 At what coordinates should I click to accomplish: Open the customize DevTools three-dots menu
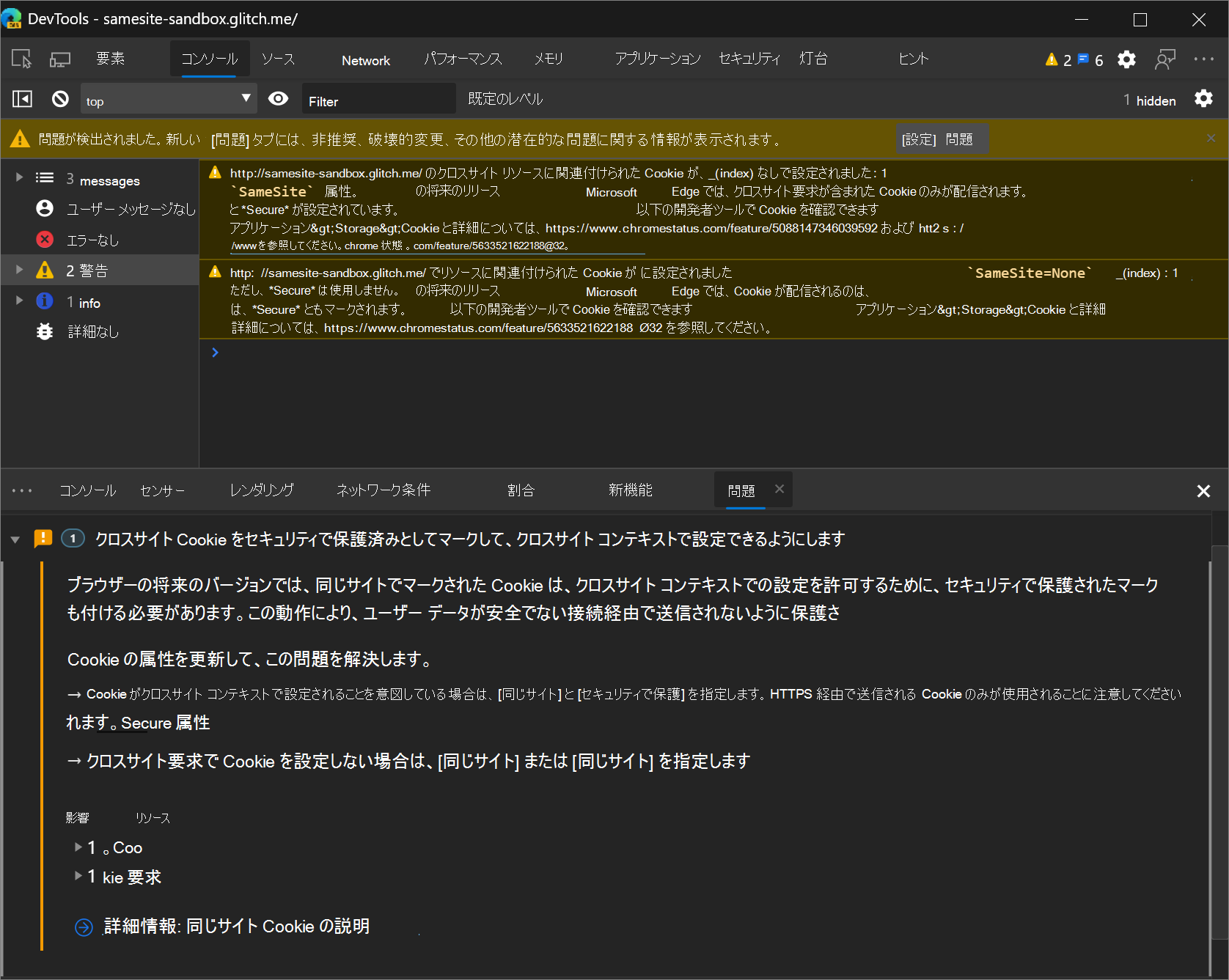[x=1203, y=59]
